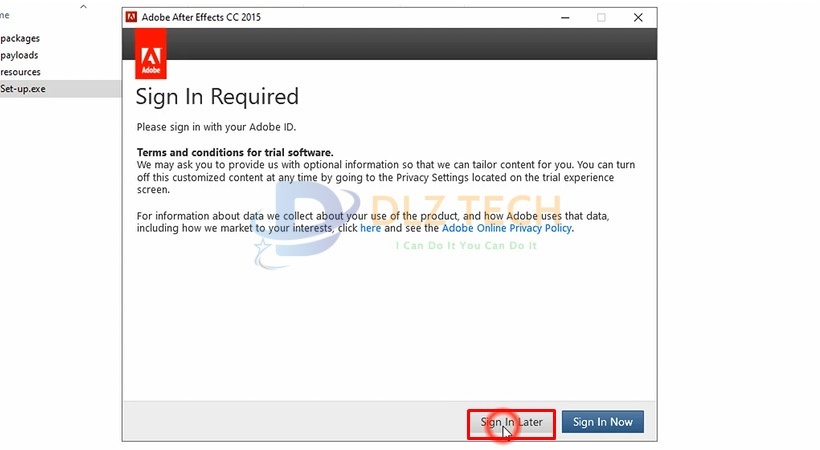Open the Adobe Online Privacy Policy link
This screenshot has width=820, height=450.
click(x=507, y=228)
